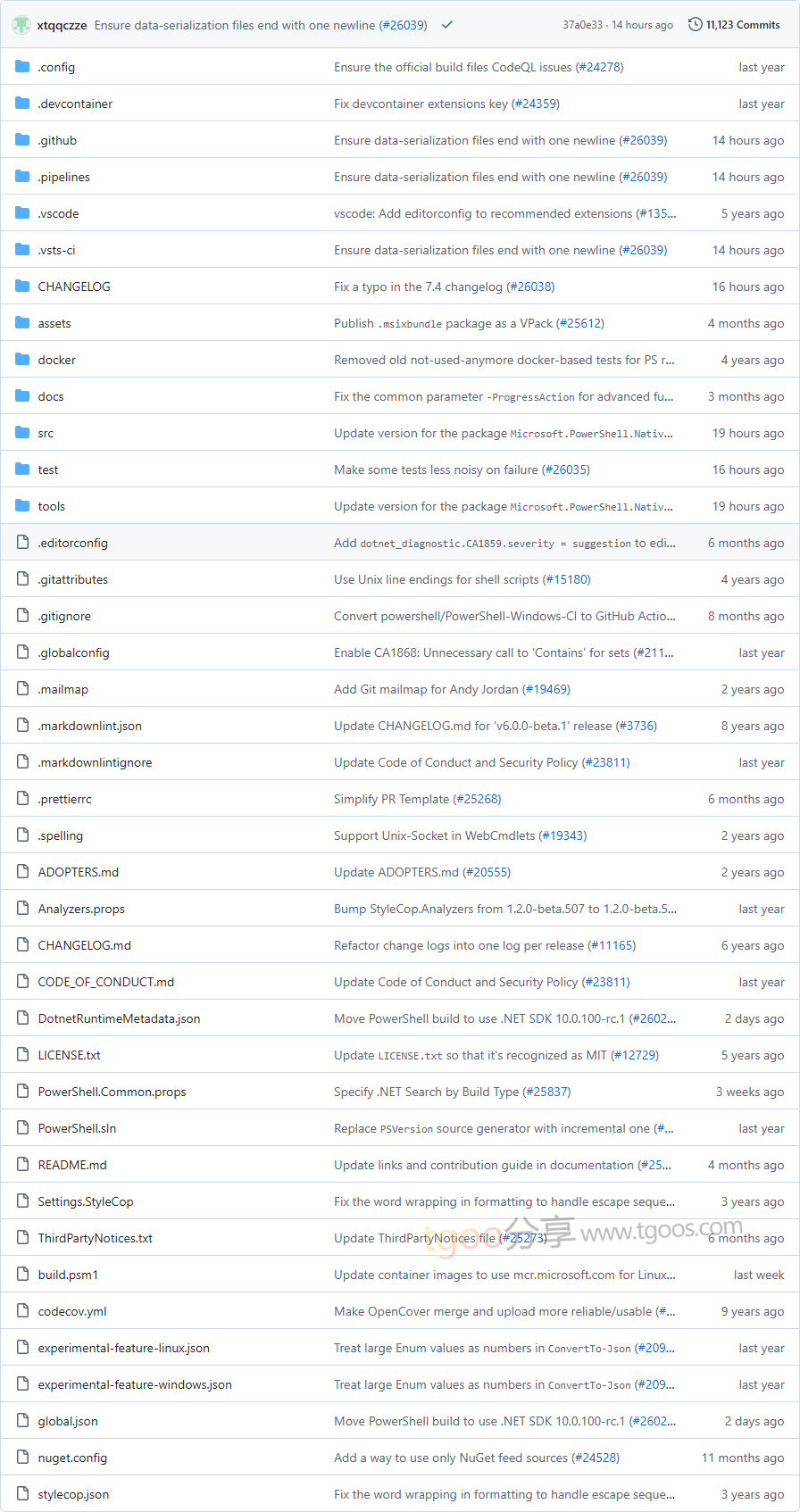The height and width of the screenshot is (1512, 800).
Task: Click the tools folder icon
Action: [22, 506]
